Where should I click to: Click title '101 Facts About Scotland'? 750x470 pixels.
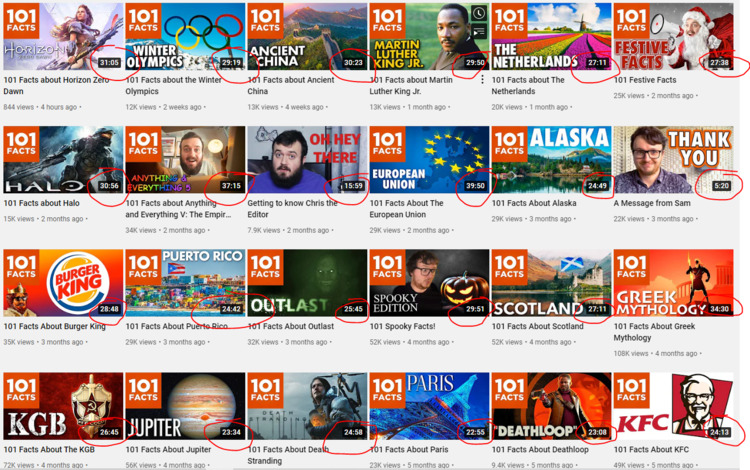pyautogui.click(x=538, y=327)
